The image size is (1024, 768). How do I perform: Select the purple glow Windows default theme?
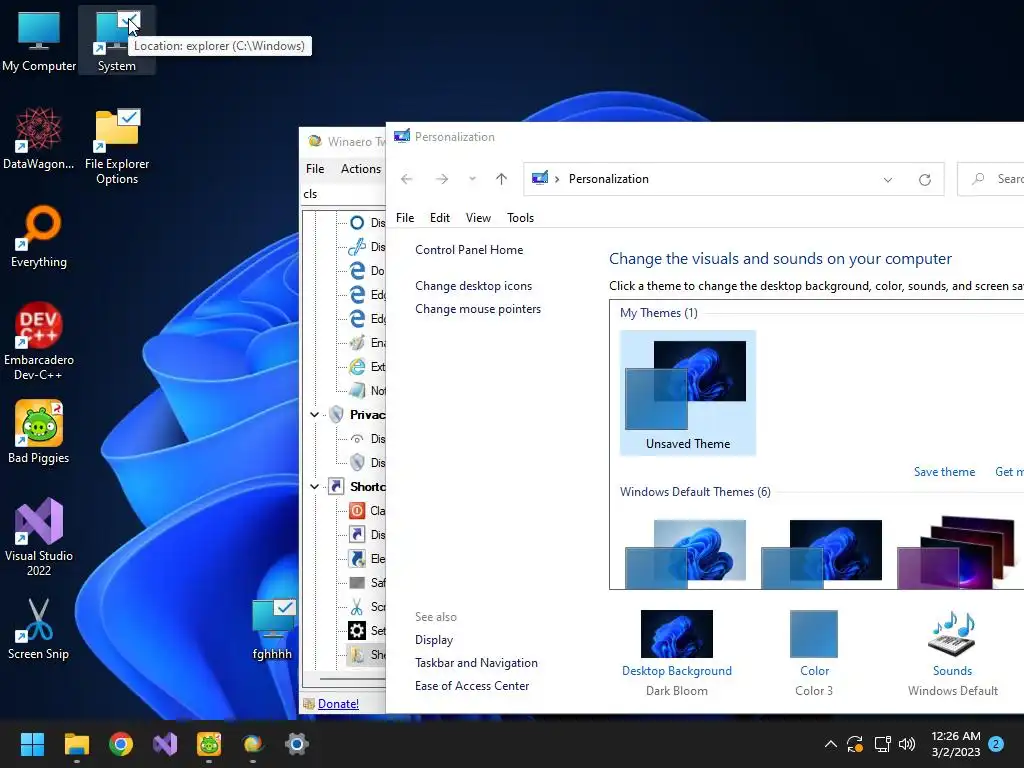[957, 552]
